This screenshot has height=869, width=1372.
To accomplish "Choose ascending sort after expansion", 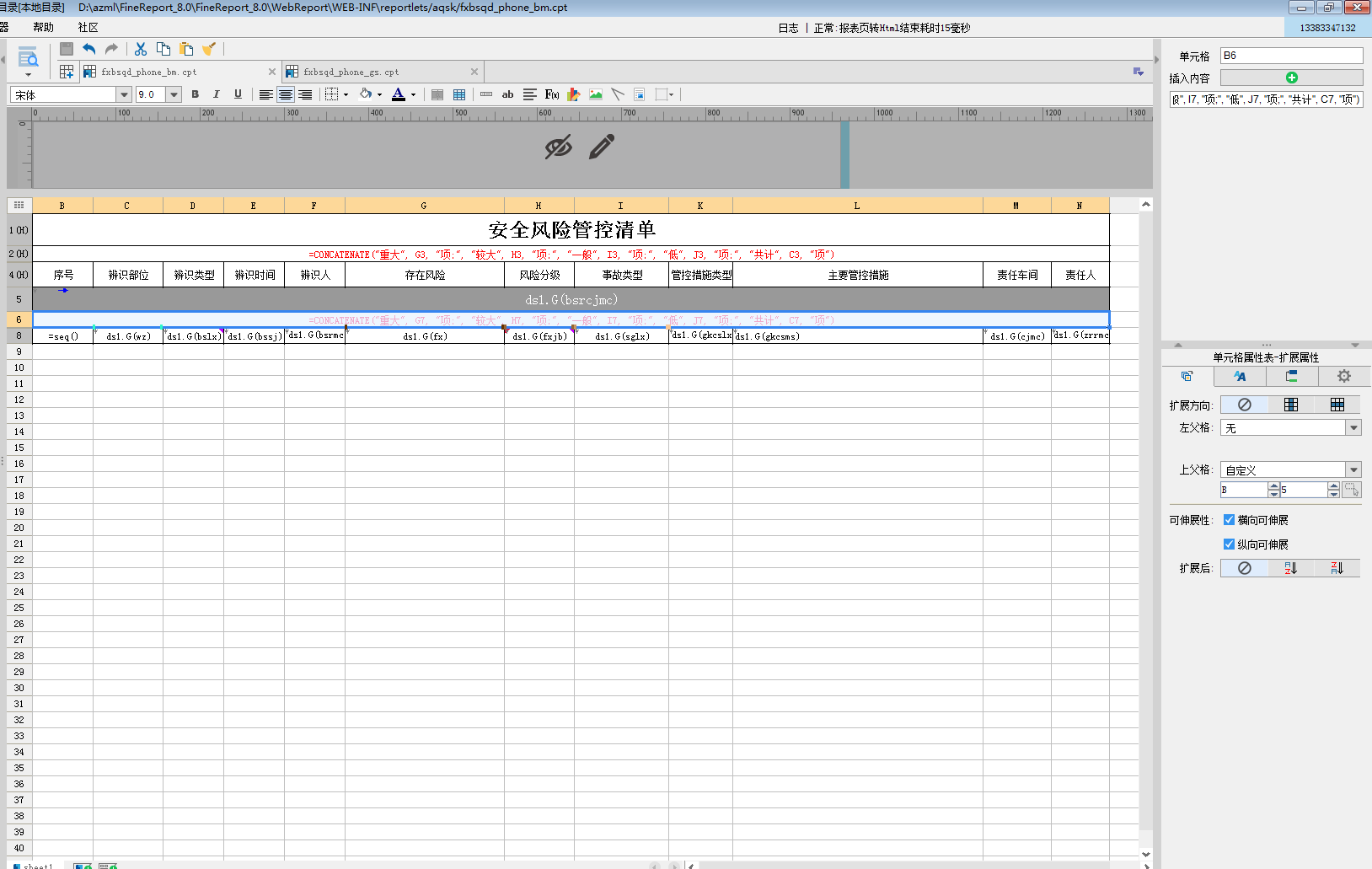I will tap(1290, 568).
